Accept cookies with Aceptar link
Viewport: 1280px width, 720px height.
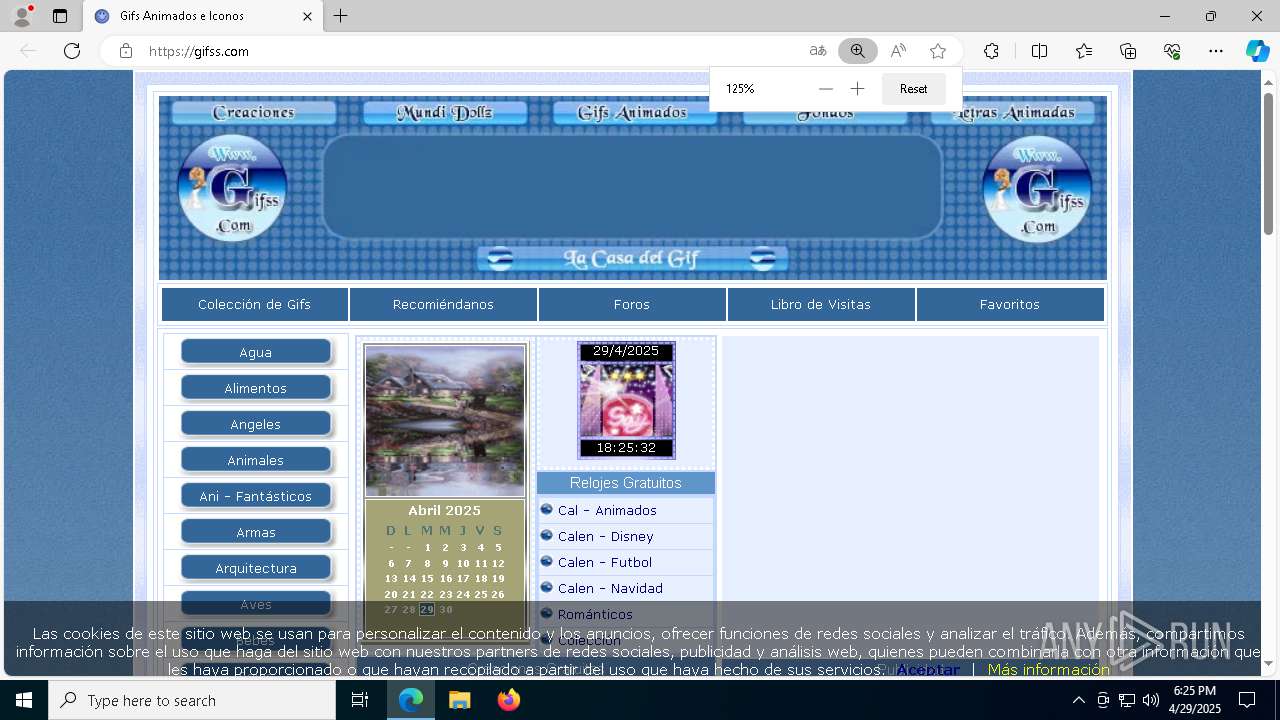click(x=928, y=670)
